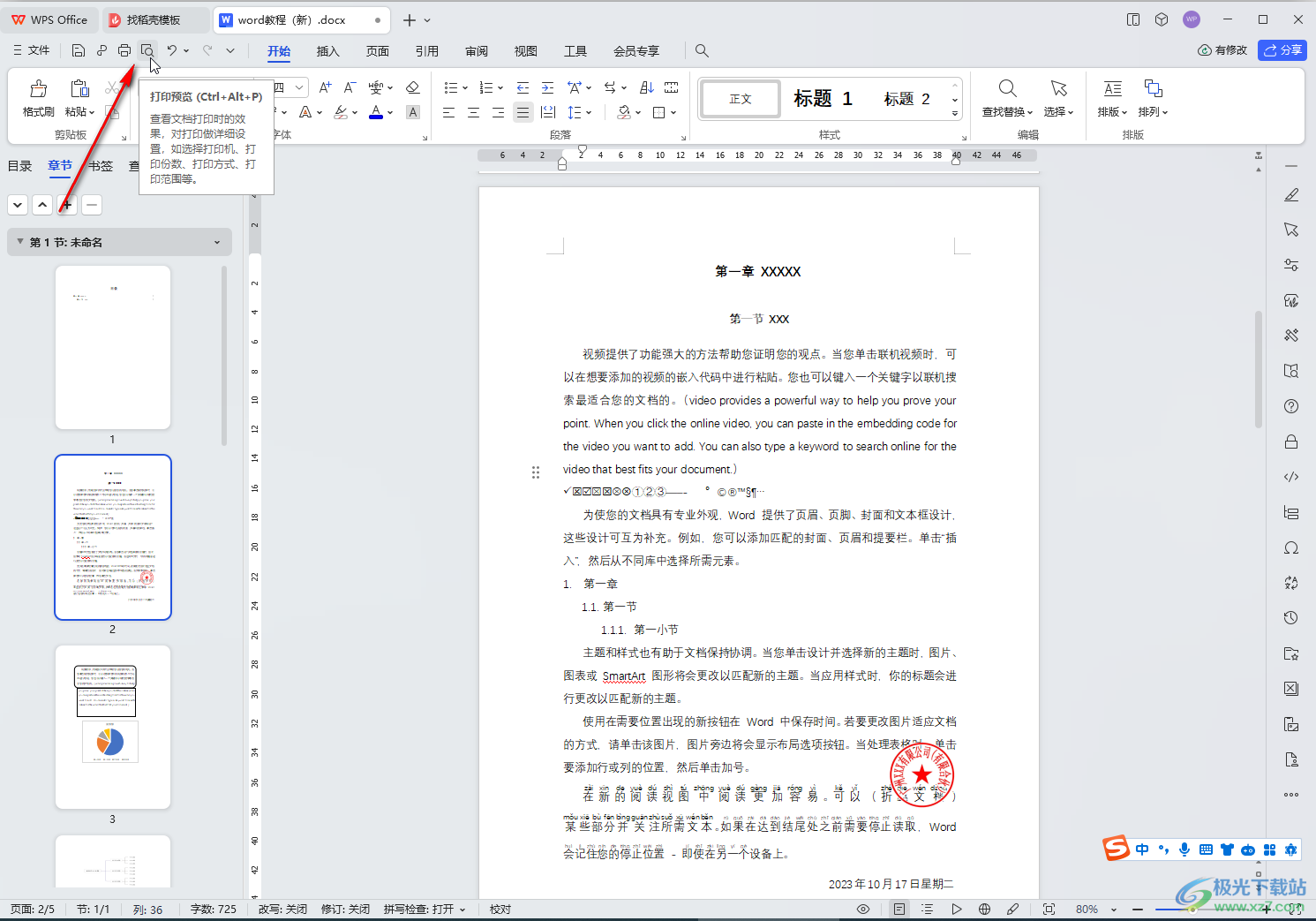This screenshot has height=921, width=1316.
Task: Open the pen annotation tool in right sidebar
Action: click(1291, 194)
